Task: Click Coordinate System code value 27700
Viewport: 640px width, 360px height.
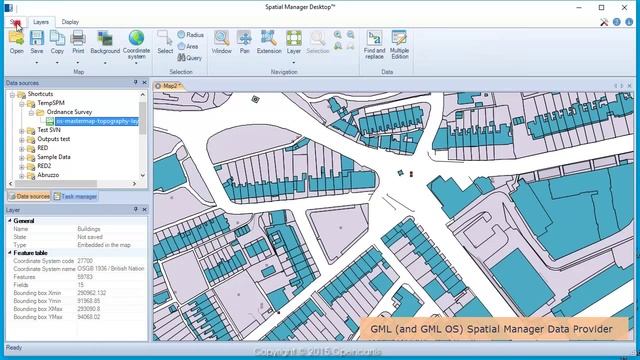Action: [x=85, y=261]
